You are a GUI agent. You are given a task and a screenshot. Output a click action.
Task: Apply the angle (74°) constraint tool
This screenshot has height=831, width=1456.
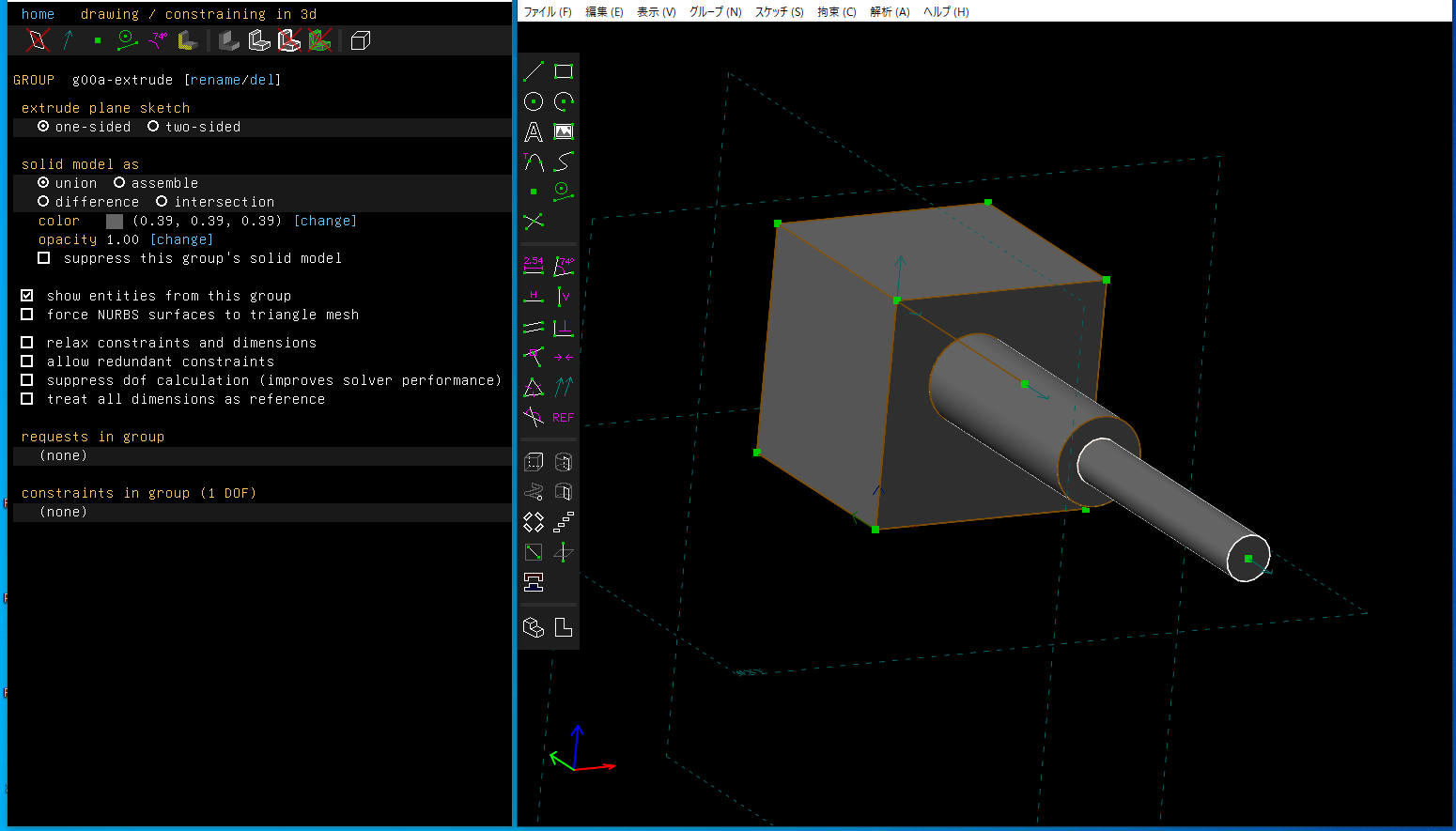coord(564,266)
